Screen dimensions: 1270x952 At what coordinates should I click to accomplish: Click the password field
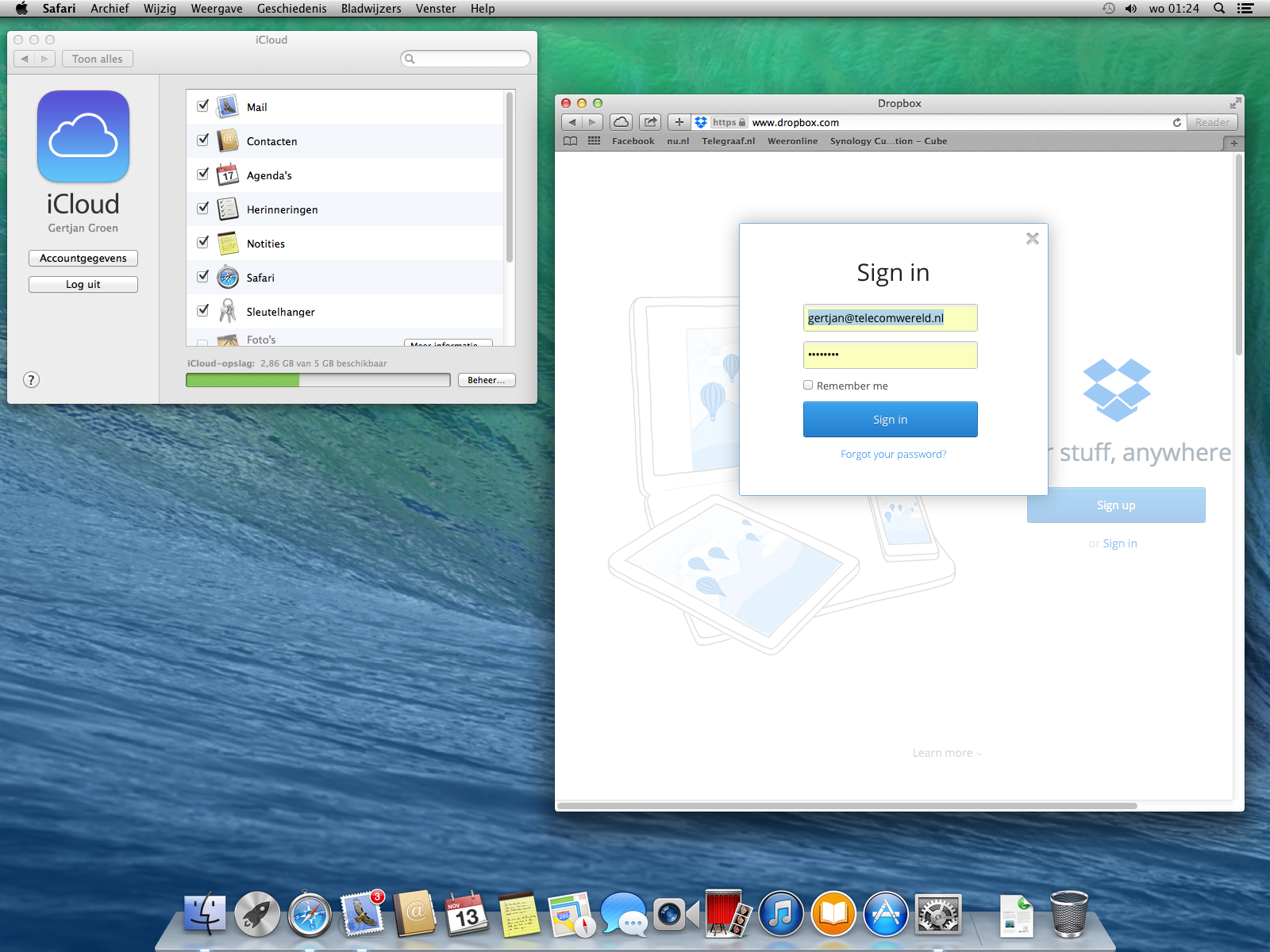(890, 355)
